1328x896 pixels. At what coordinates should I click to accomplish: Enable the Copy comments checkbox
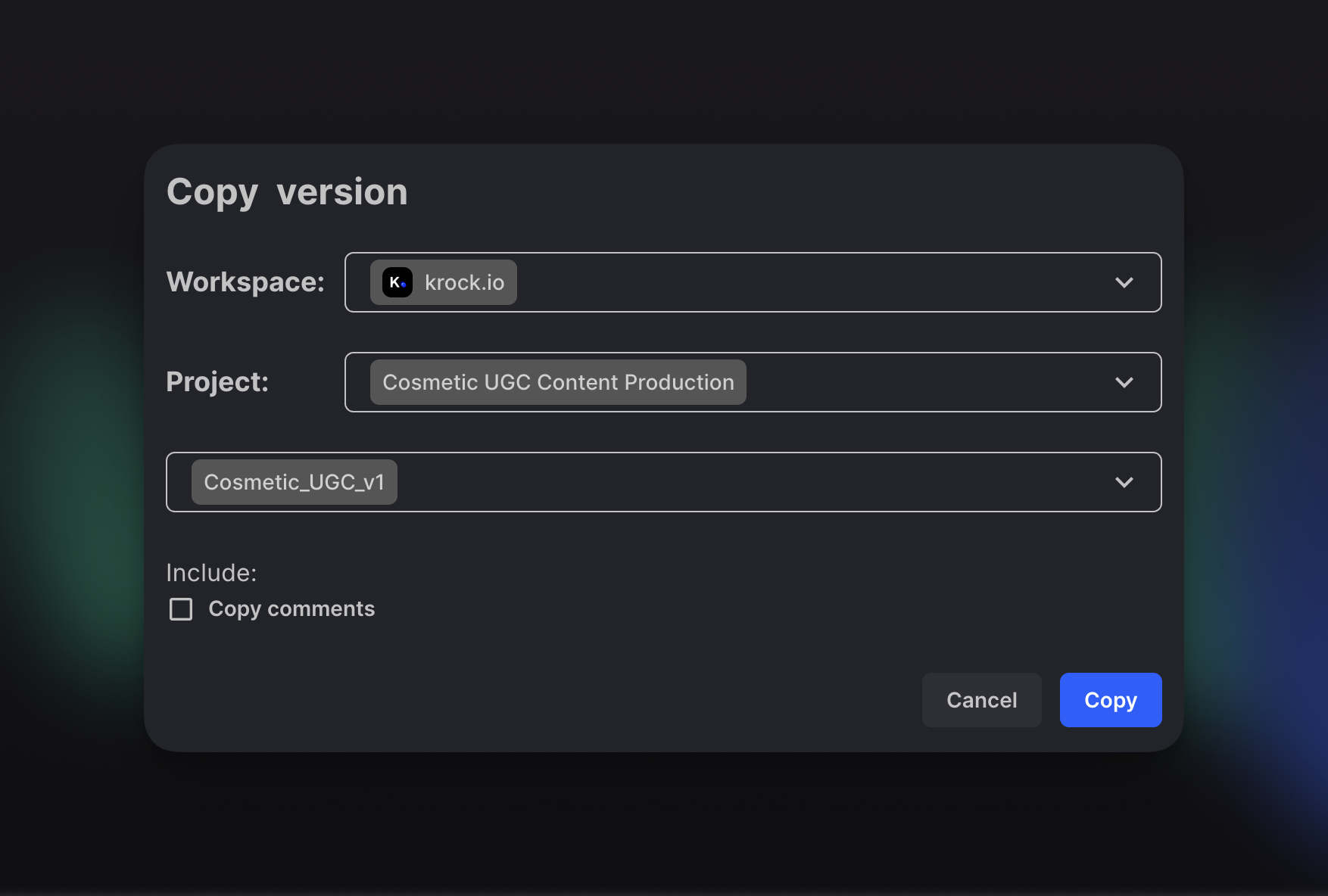click(181, 609)
